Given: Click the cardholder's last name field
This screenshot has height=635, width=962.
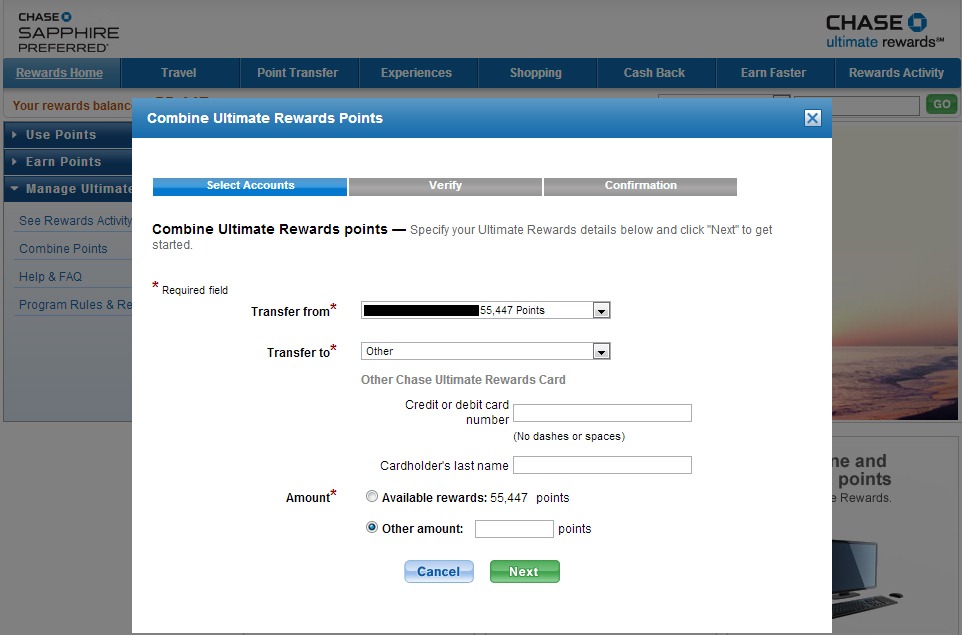Looking at the screenshot, I should (x=602, y=465).
